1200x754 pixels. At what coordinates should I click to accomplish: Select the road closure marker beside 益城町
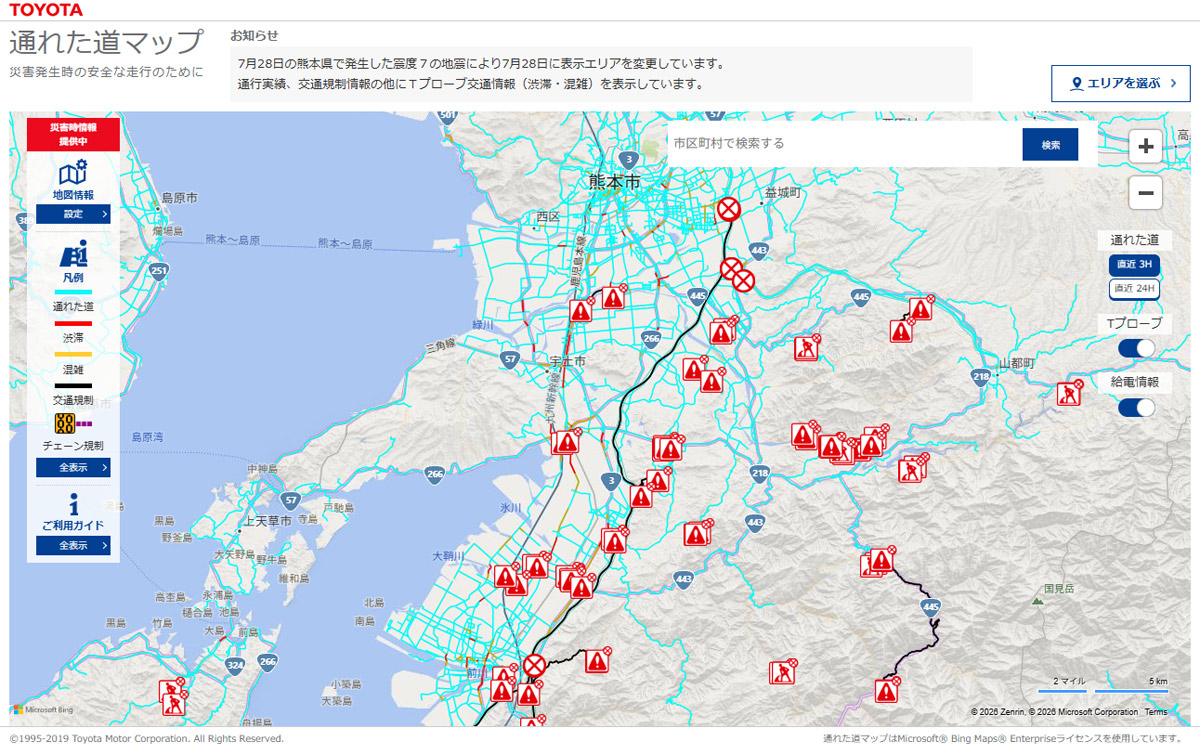[729, 209]
